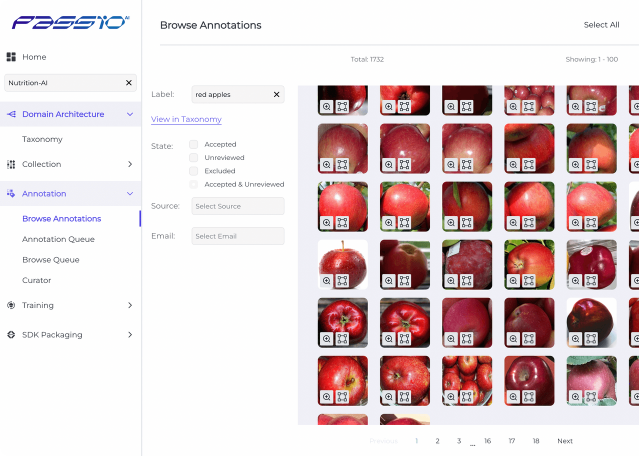Expand the Collection menu chevron
The image size is (639, 456).
pyautogui.click(x=130, y=164)
